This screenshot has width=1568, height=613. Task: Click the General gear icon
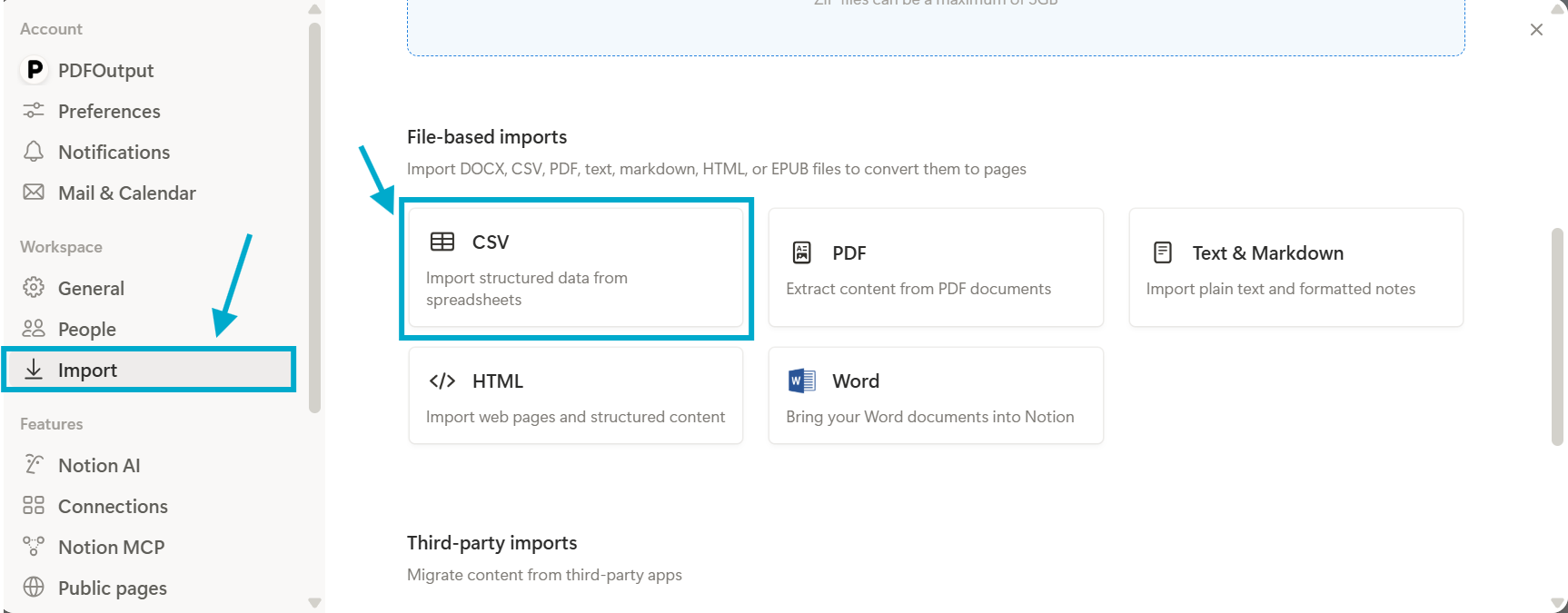[x=34, y=288]
